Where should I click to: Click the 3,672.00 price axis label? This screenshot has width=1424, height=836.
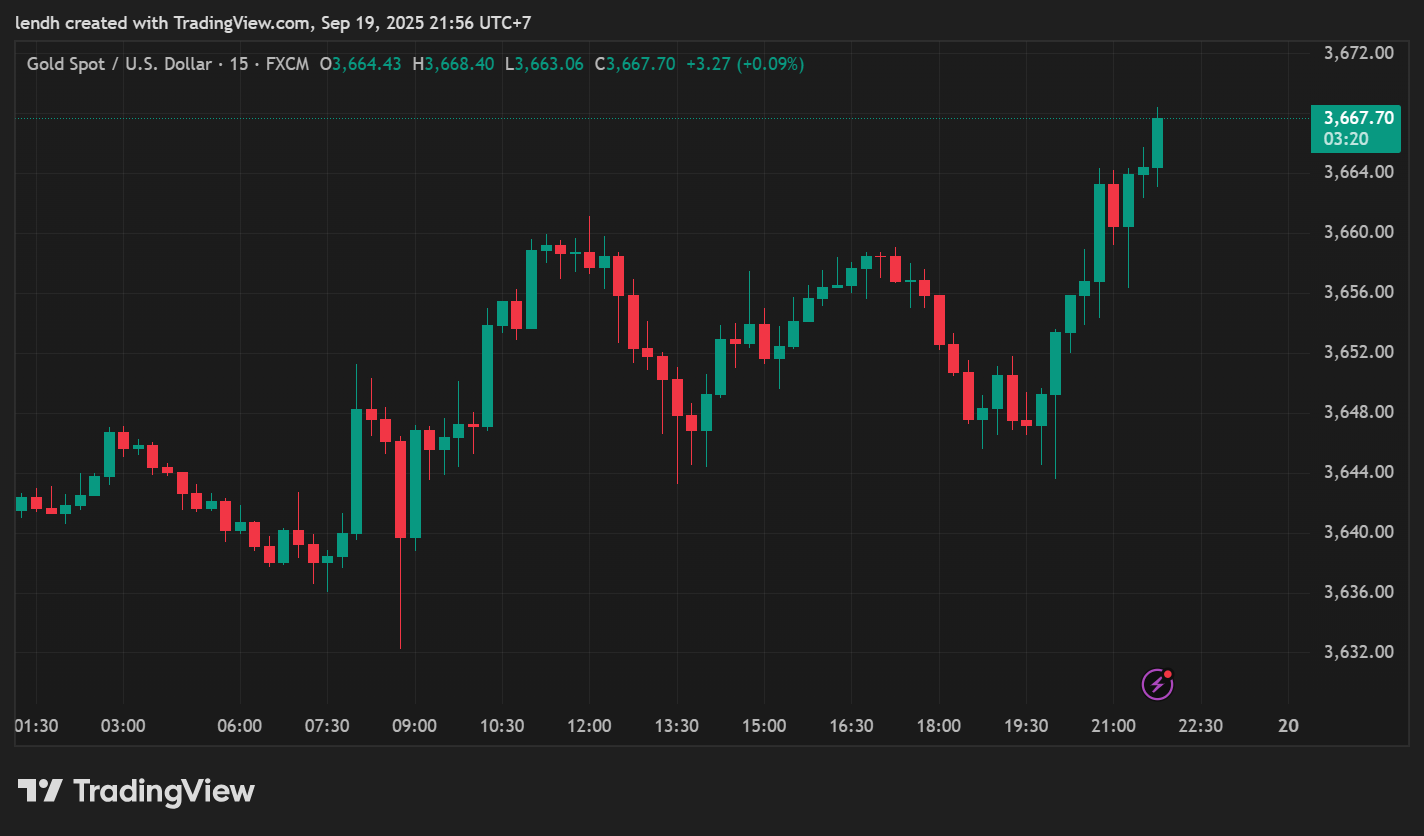[x=1358, y=53]
